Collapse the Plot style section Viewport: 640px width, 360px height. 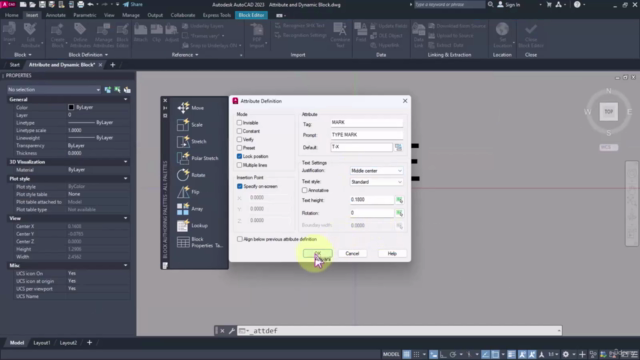(125, 179)
